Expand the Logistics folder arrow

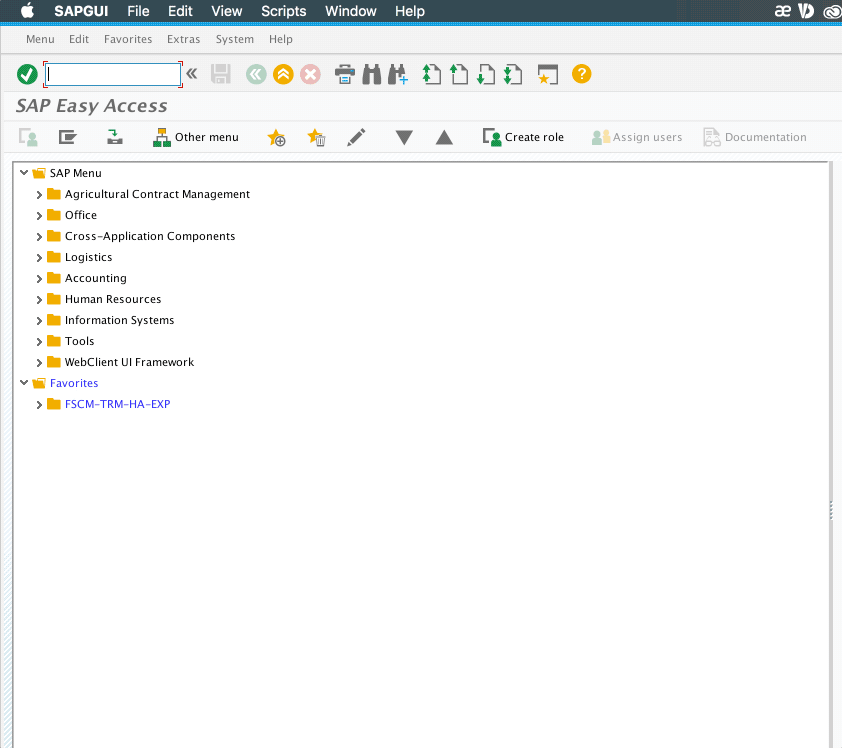coord(39,257)
